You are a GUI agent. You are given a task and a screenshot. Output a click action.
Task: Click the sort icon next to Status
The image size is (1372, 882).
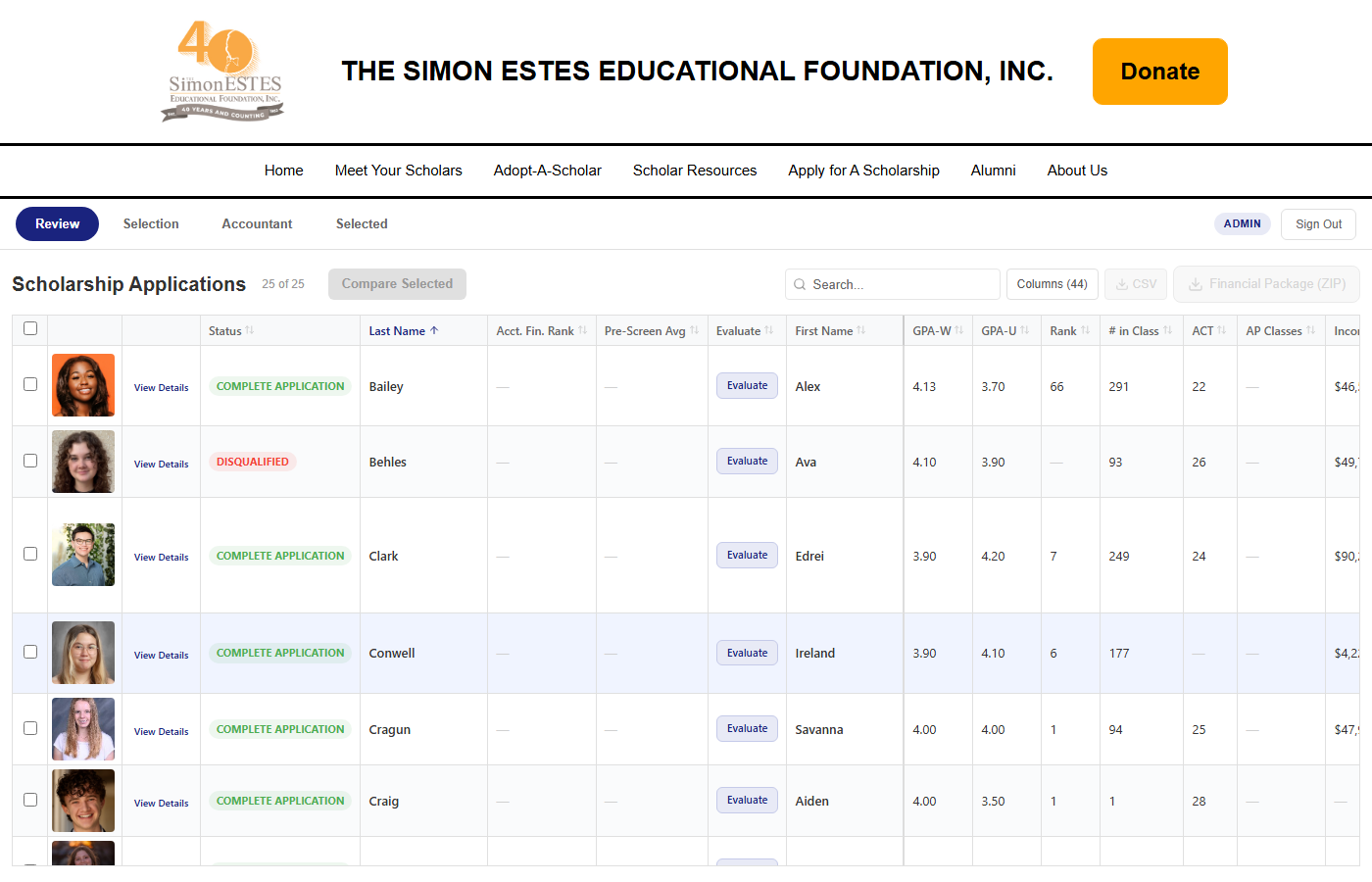coord(250,330)
